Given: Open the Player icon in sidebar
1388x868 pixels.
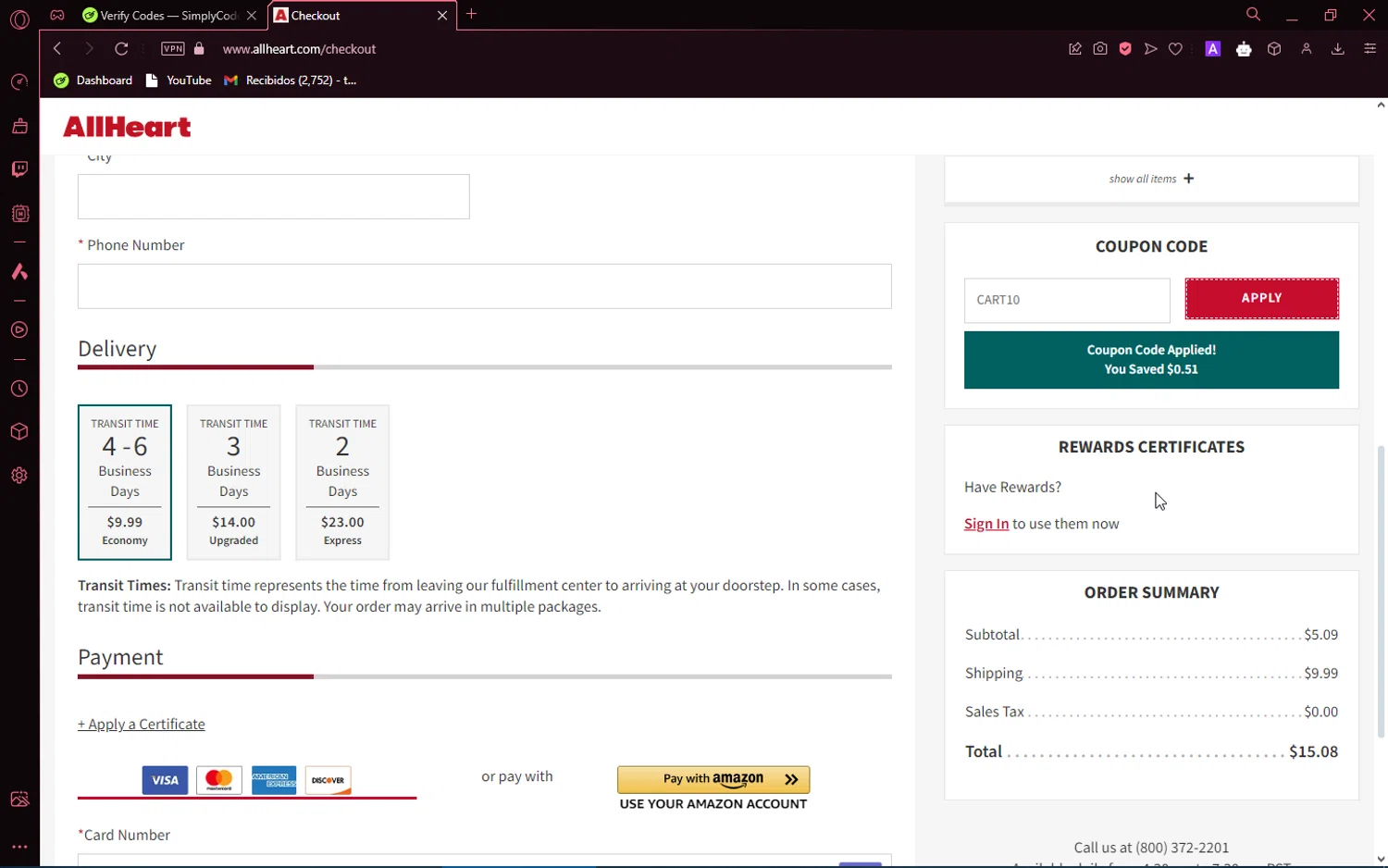Looking at the screenshot, I should (x=19, y=330).
